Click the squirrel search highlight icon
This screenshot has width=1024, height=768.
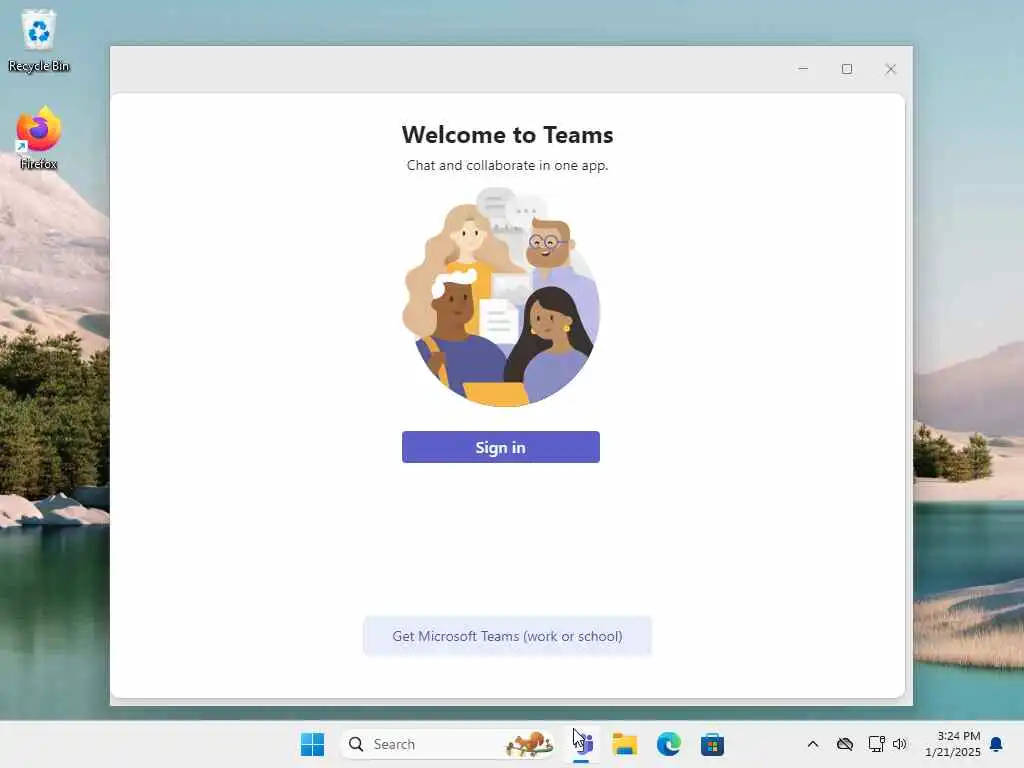[x=530, y=744]
